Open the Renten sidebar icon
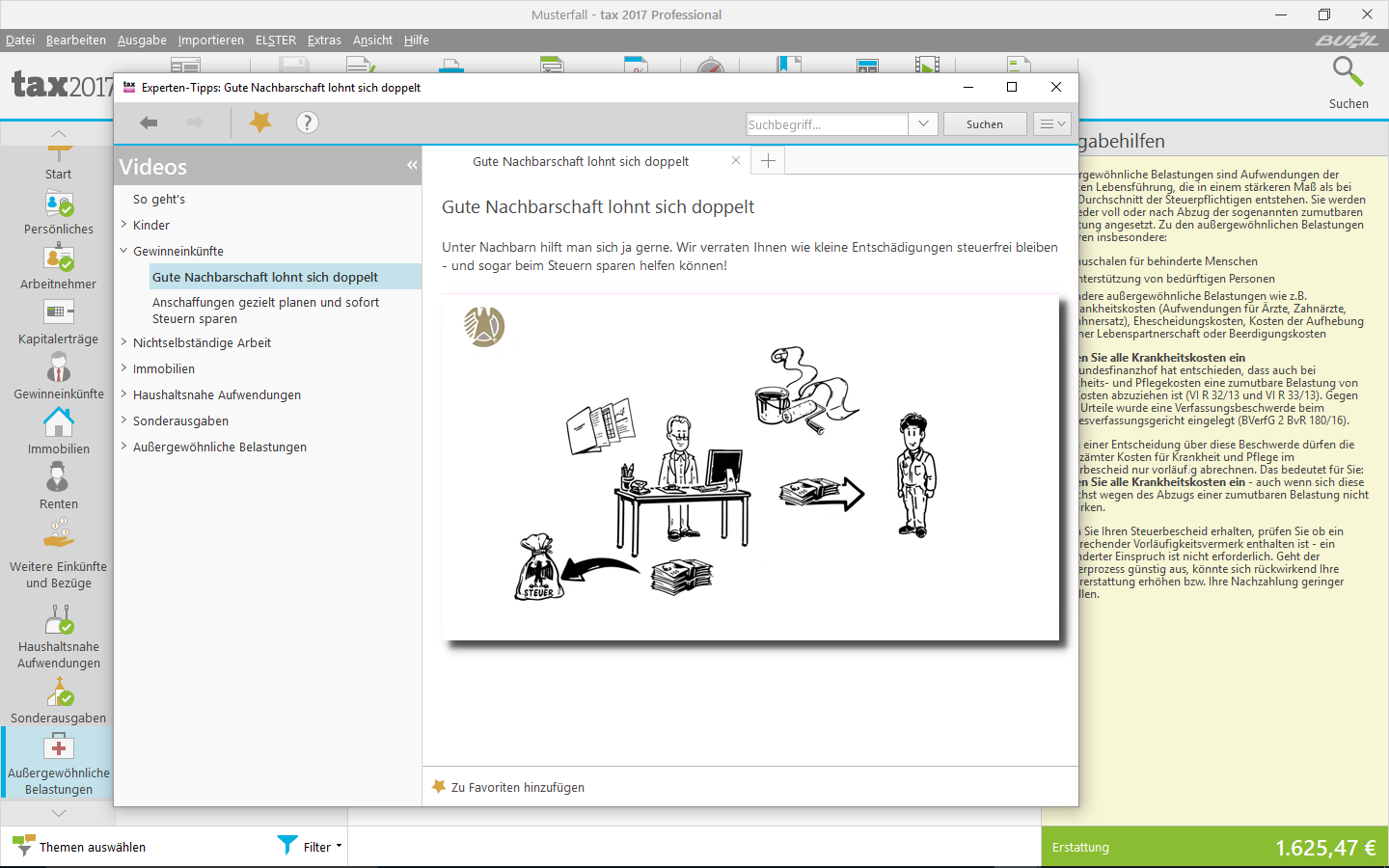The image size is (1389, 868). [x=59, y=477]
